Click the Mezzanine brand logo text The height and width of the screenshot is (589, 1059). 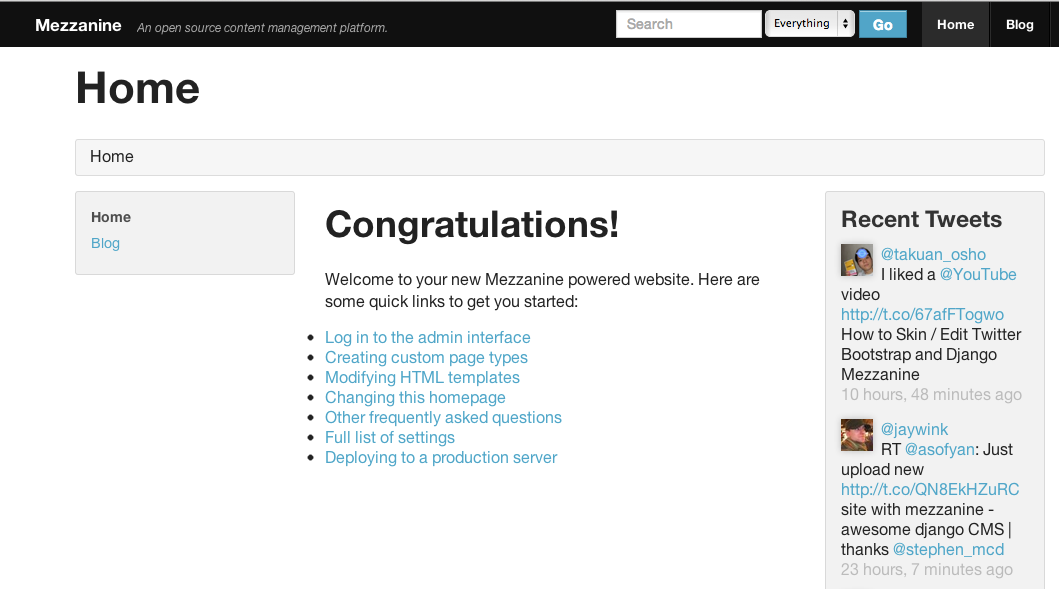(78, 26)
